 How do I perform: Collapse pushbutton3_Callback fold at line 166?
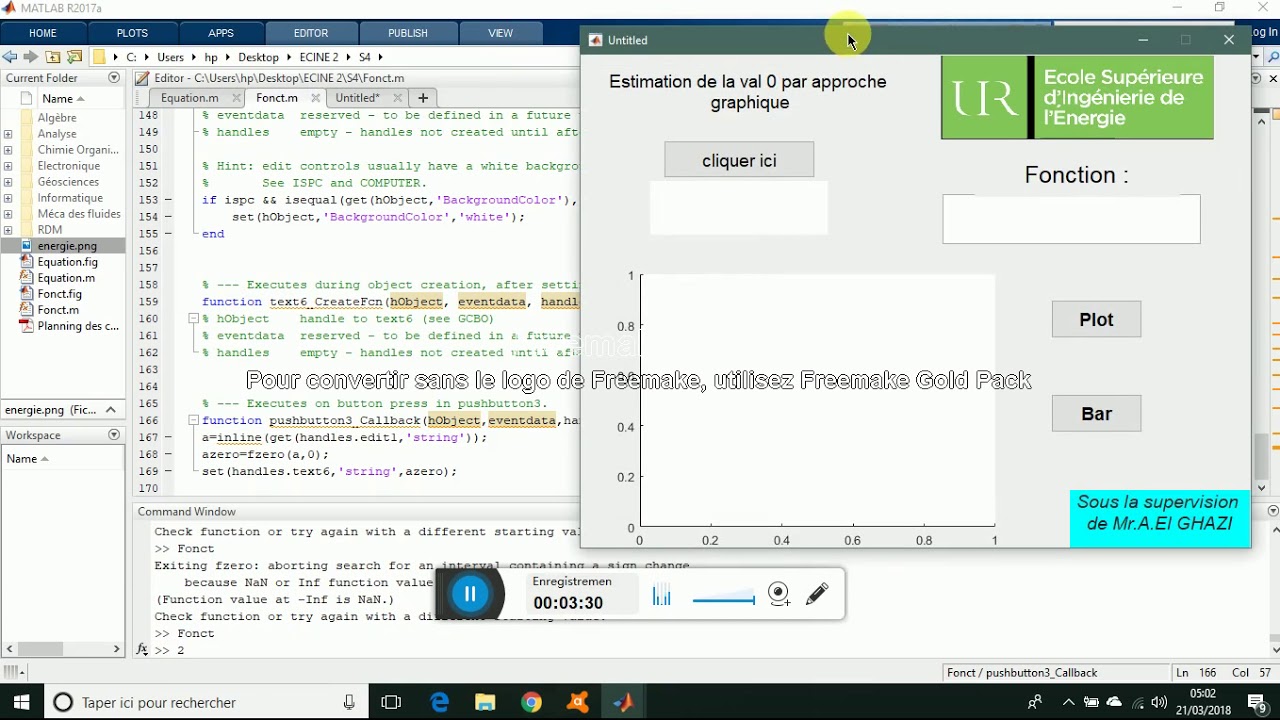click(194, 421)
